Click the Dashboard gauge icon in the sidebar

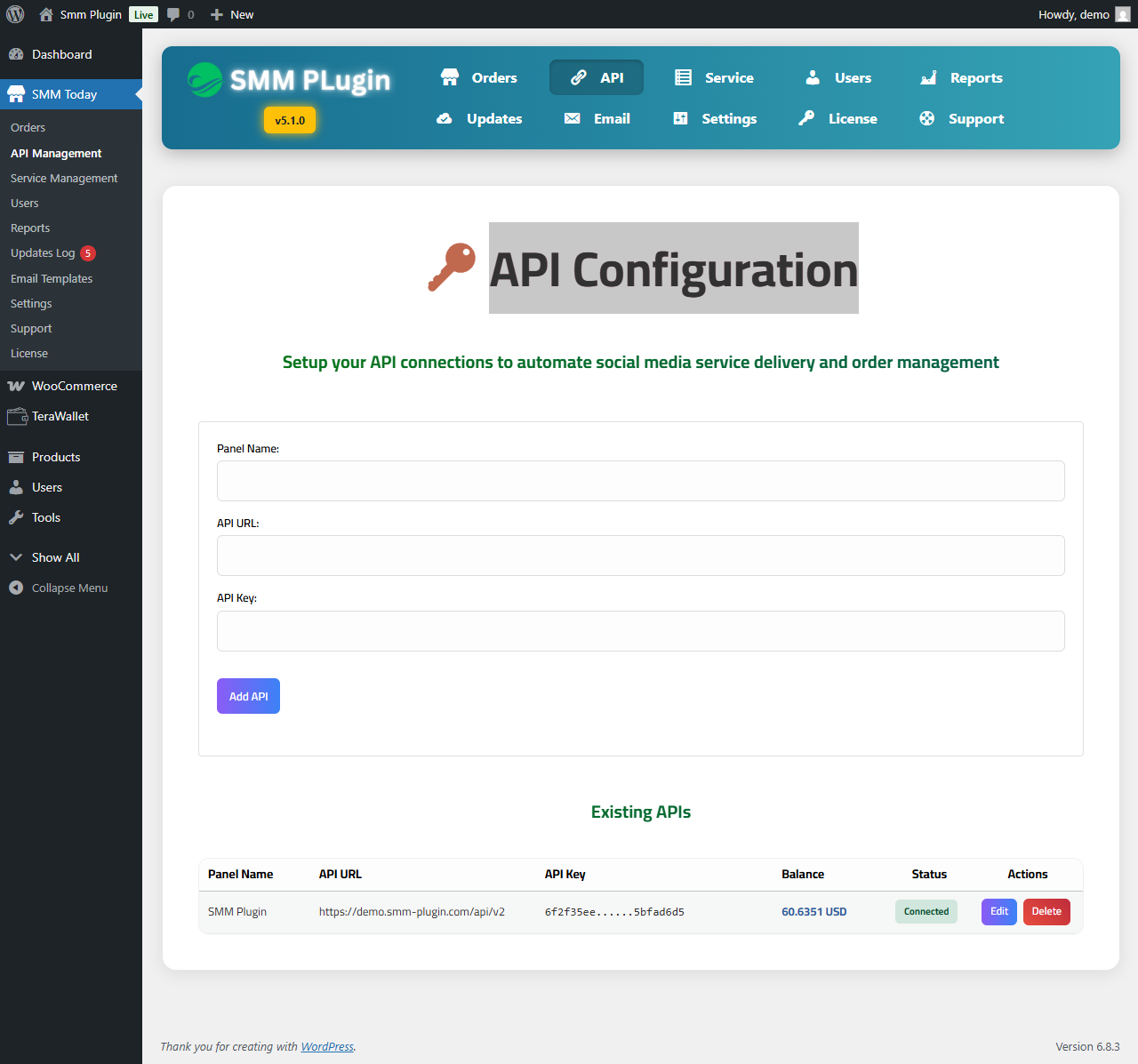(x=16, y=54)
